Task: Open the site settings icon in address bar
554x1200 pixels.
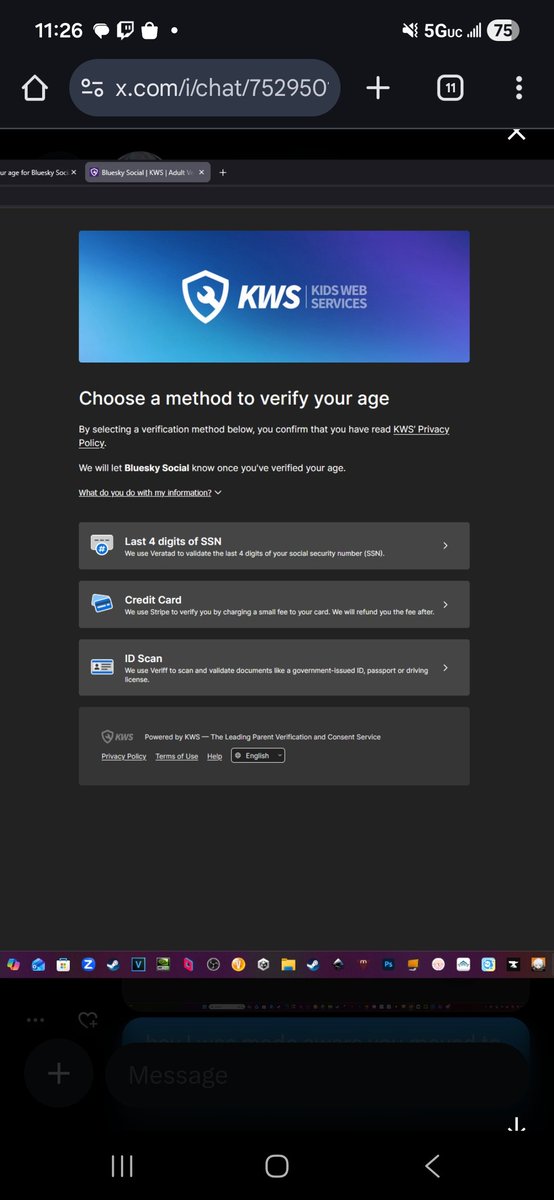Action: tap(93, 89)
